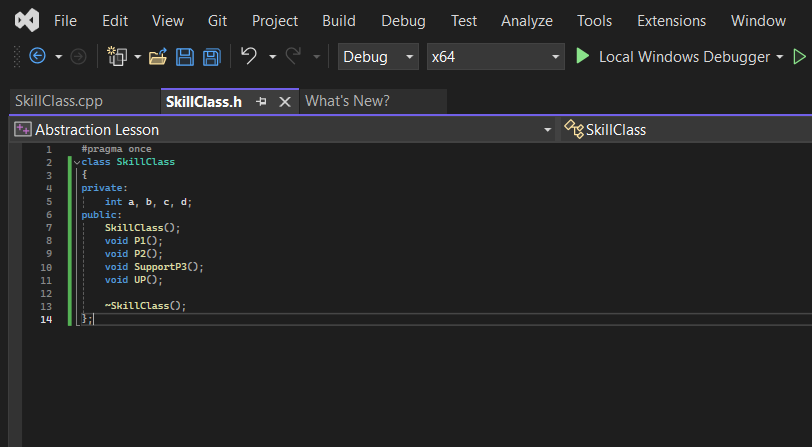Toggle the pin on SkillClass.h tab
This screenshot has width=812, height=447.
262,102
